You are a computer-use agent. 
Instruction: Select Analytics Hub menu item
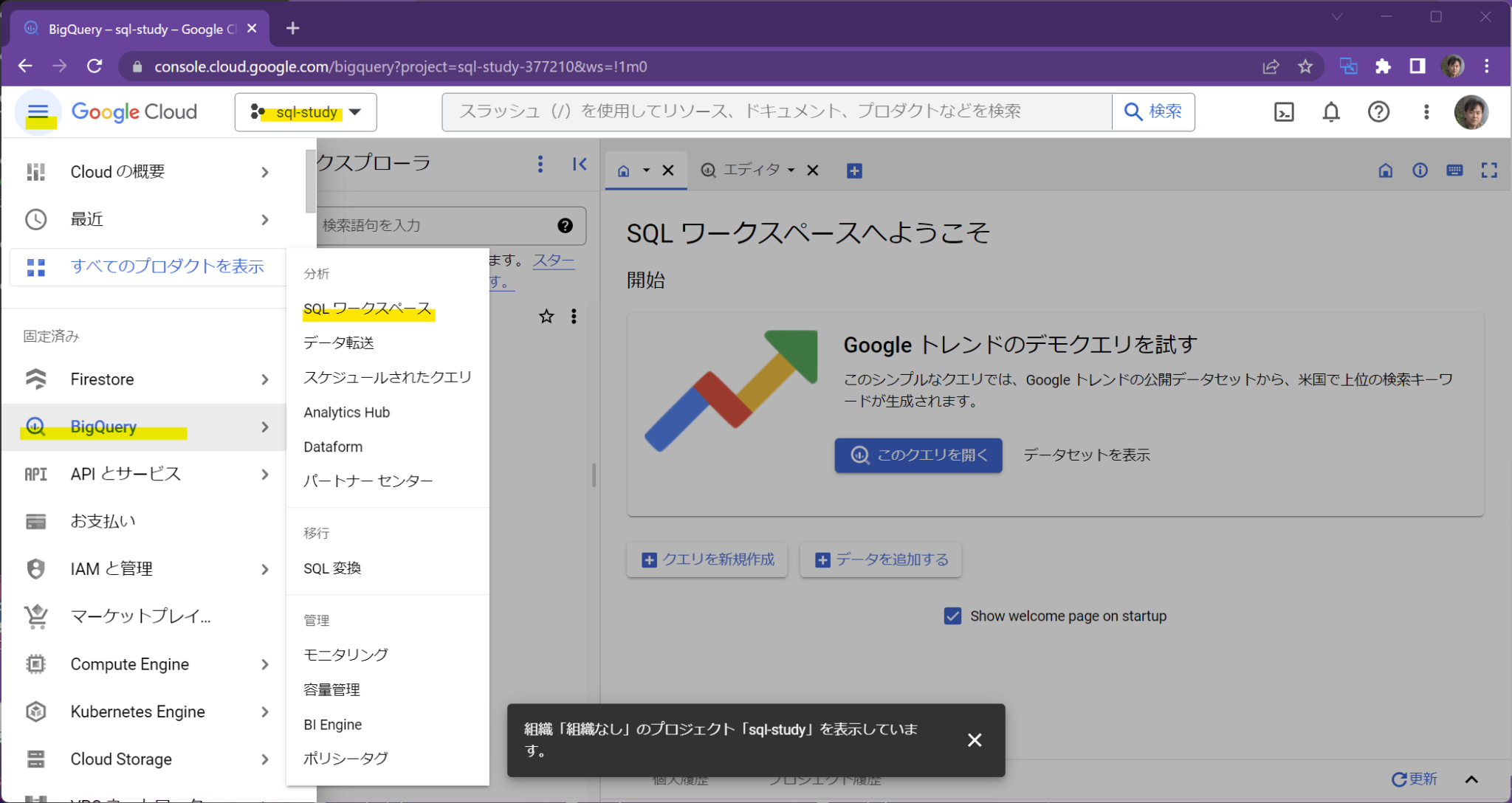[x=346, y=412]
